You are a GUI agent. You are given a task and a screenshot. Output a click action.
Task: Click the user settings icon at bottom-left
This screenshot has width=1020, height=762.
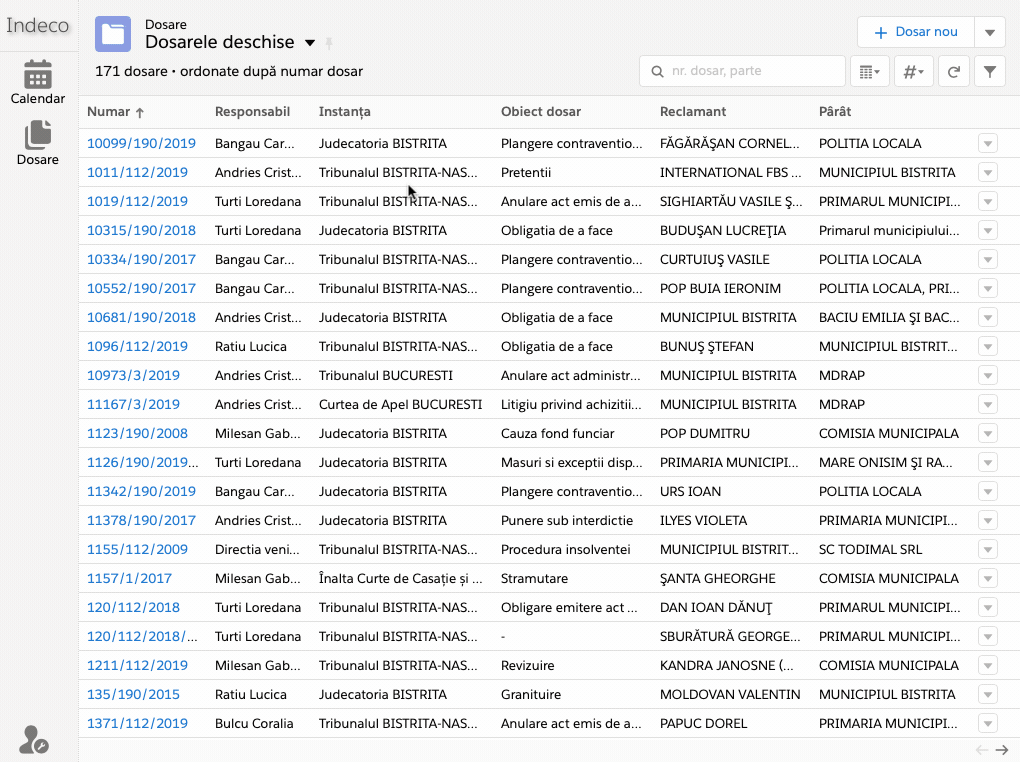[33, 740]
